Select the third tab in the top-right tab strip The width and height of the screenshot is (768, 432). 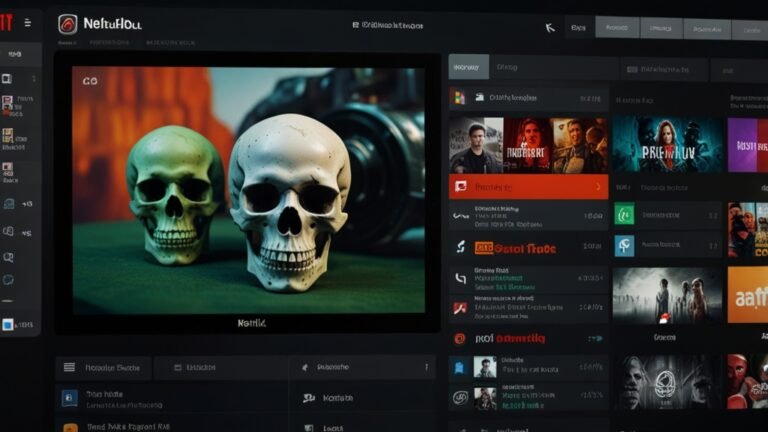[x=661, y=28]
